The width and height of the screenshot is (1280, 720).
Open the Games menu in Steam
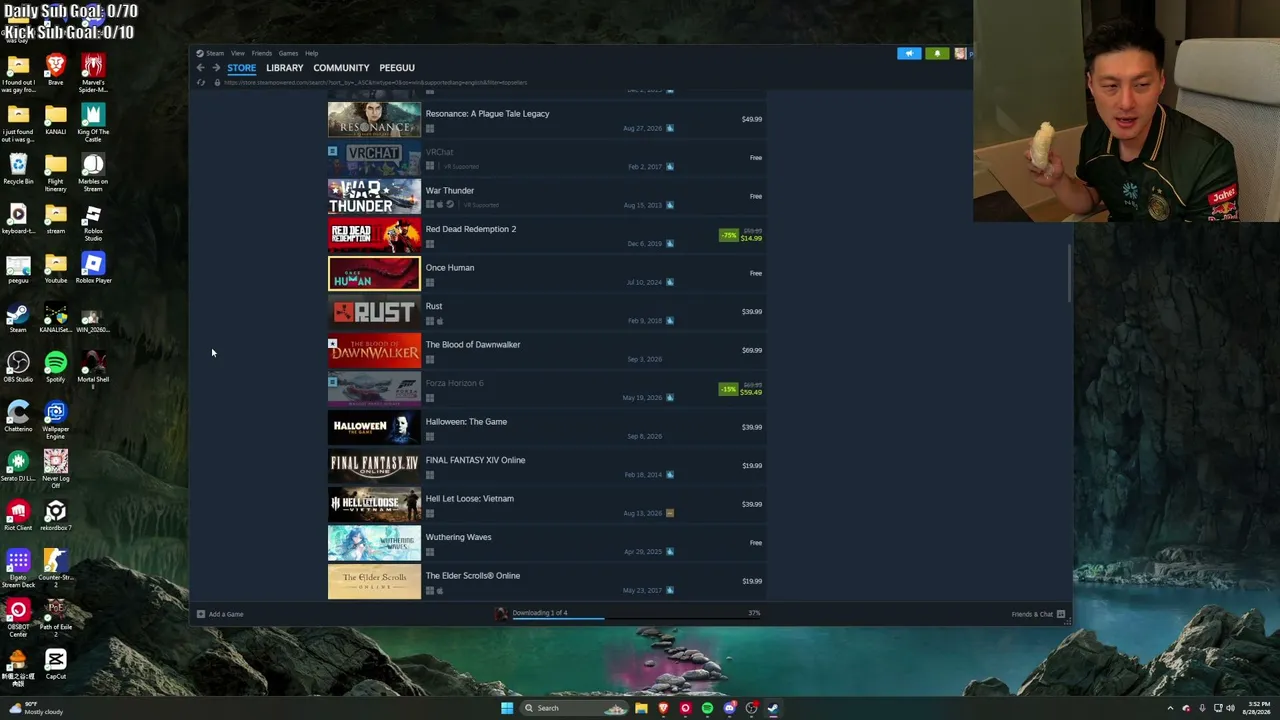288,53
